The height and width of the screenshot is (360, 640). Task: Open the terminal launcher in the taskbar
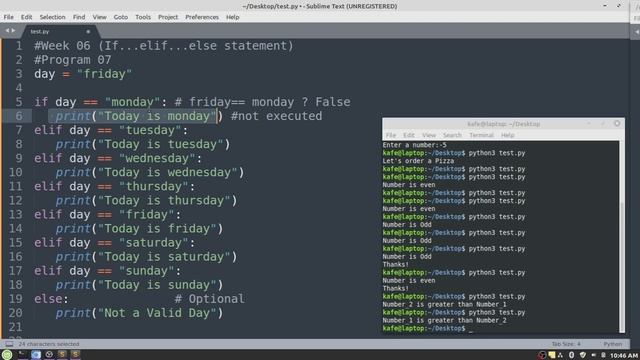point(22,355)
